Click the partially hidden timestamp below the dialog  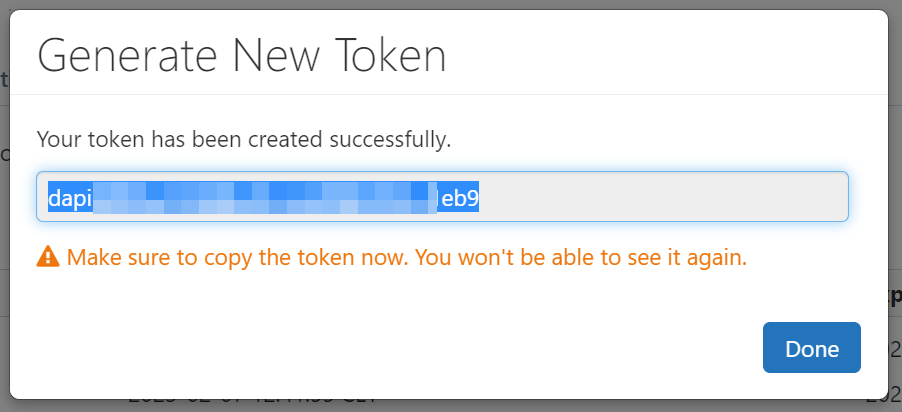coord(250,404)
